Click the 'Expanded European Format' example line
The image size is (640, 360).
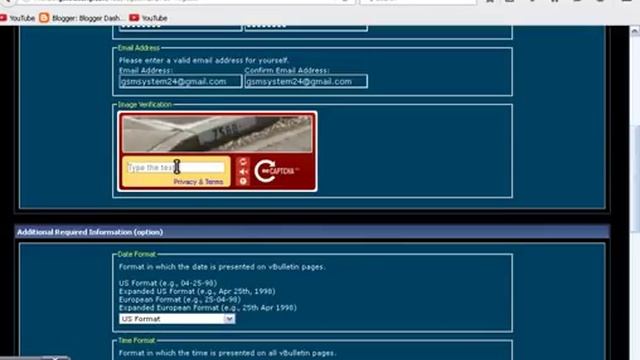pos(208,307)
